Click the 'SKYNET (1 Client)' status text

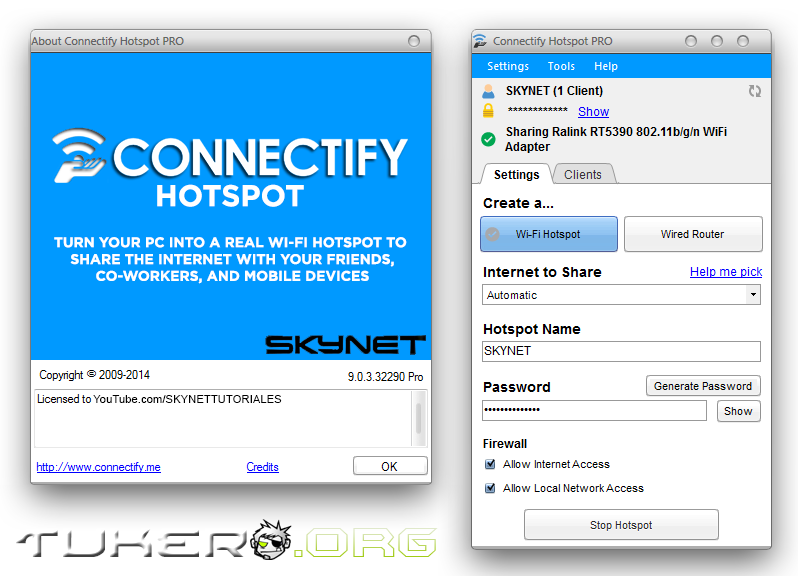pyautogui.click(x=554, y=91)
